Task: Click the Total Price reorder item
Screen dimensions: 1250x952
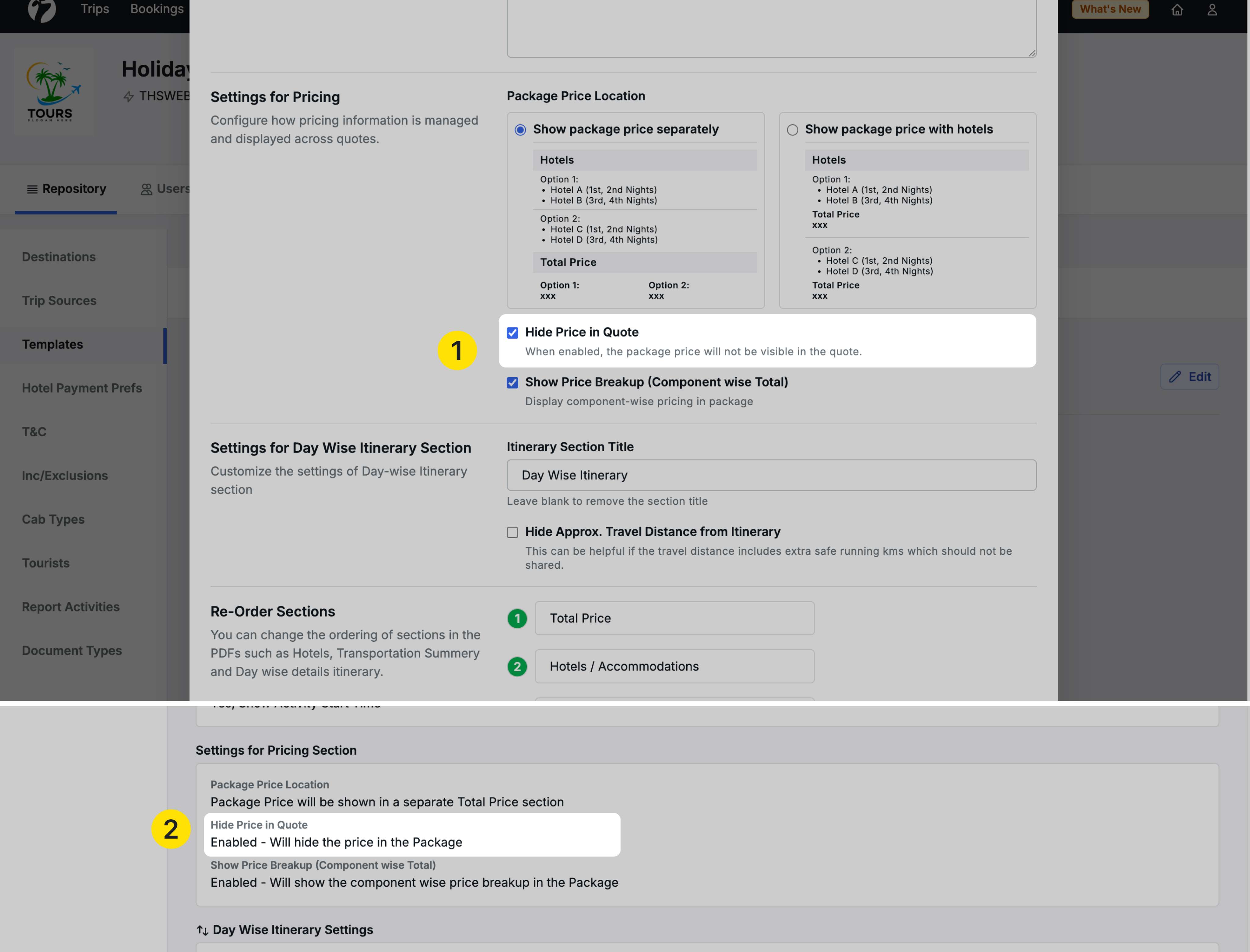Action: point(674,618)
